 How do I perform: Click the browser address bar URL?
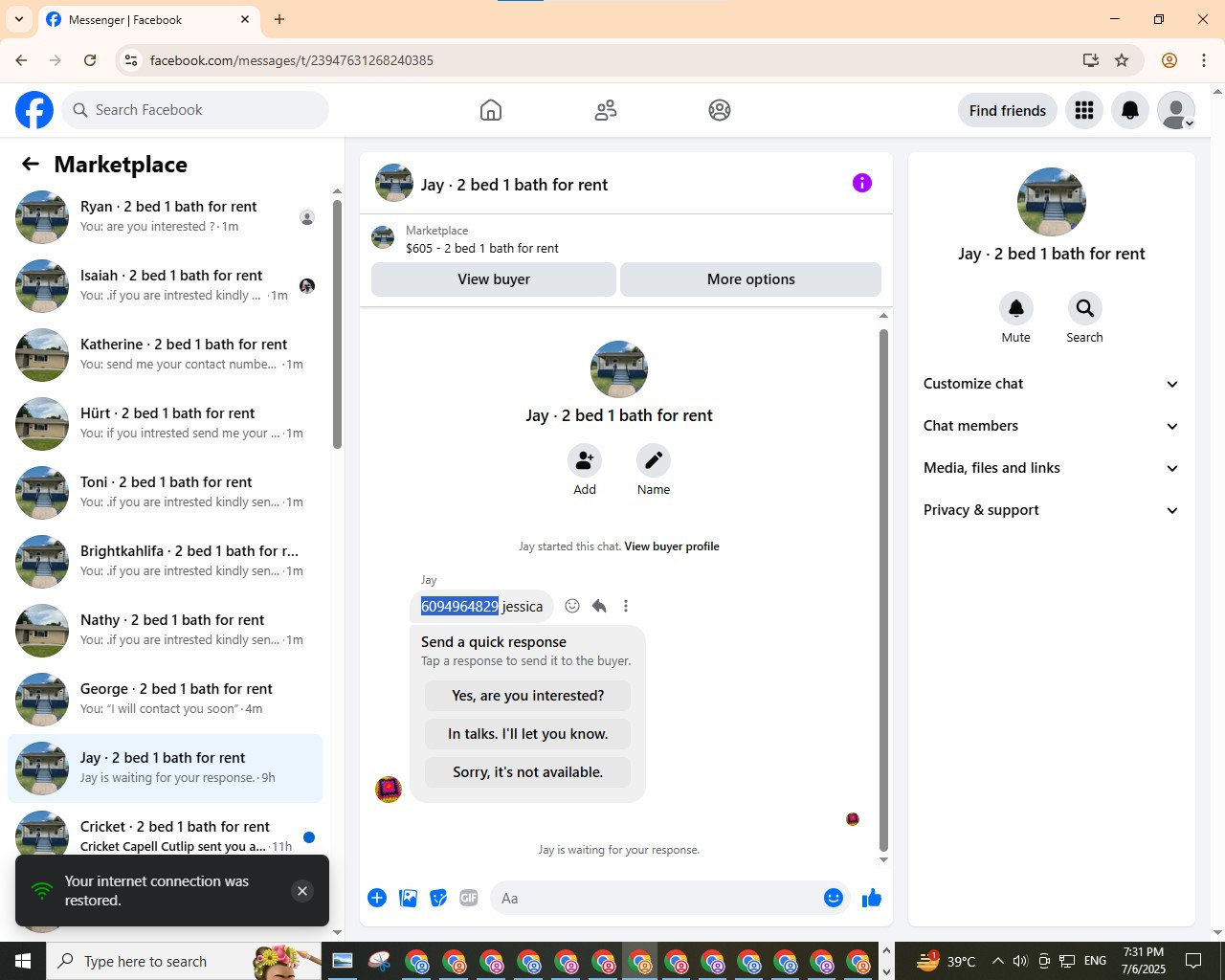click(292, 60)
